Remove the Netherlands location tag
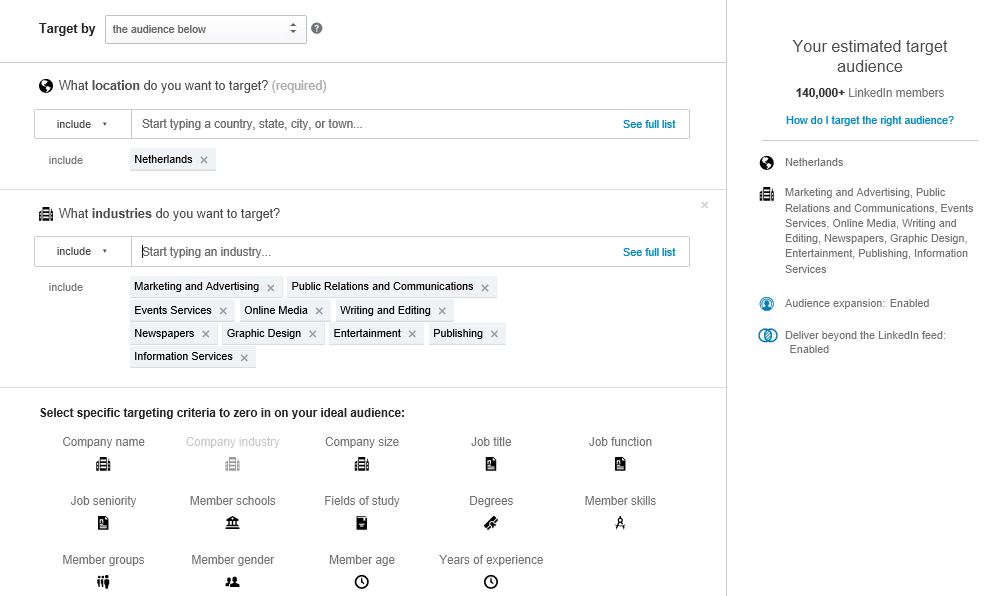1005x596 pixels. point(204,160)
